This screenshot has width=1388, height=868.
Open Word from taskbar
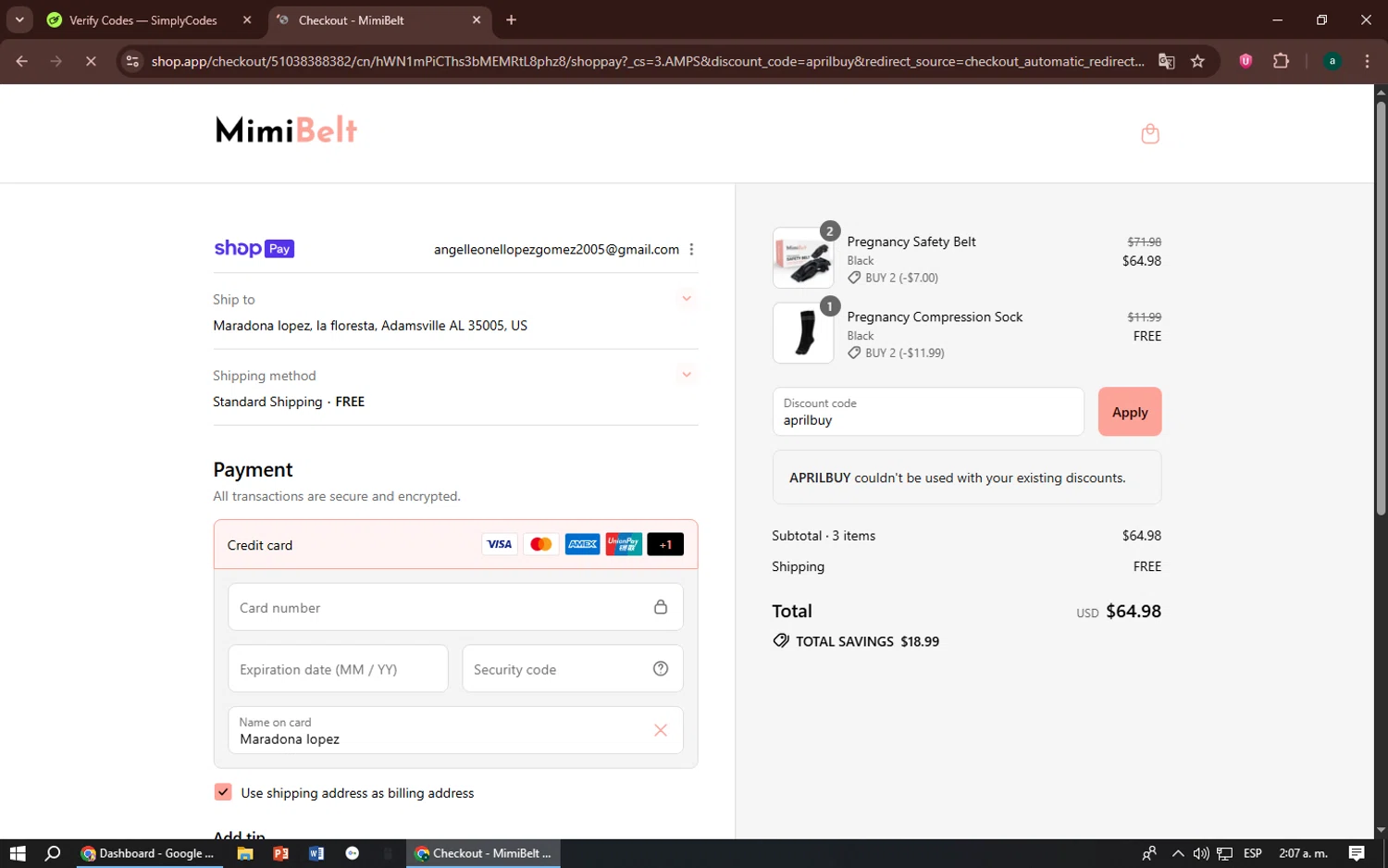pos(316,853)
